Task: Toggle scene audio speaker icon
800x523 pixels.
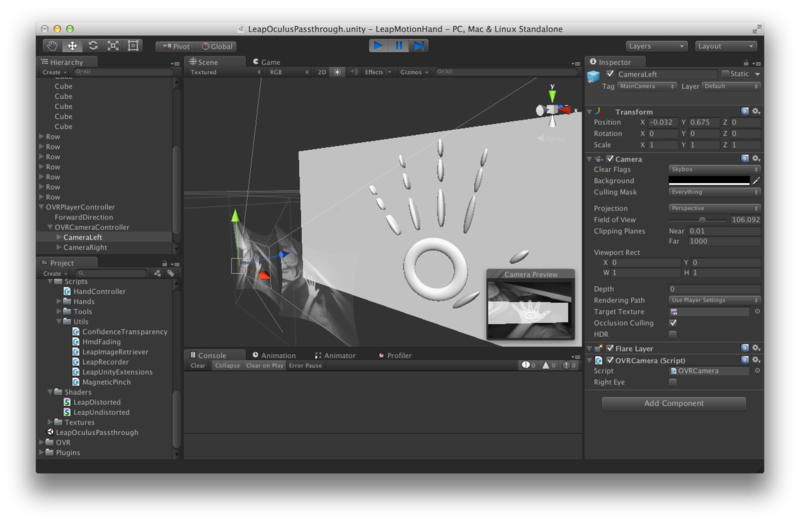Action: point(354,72)
